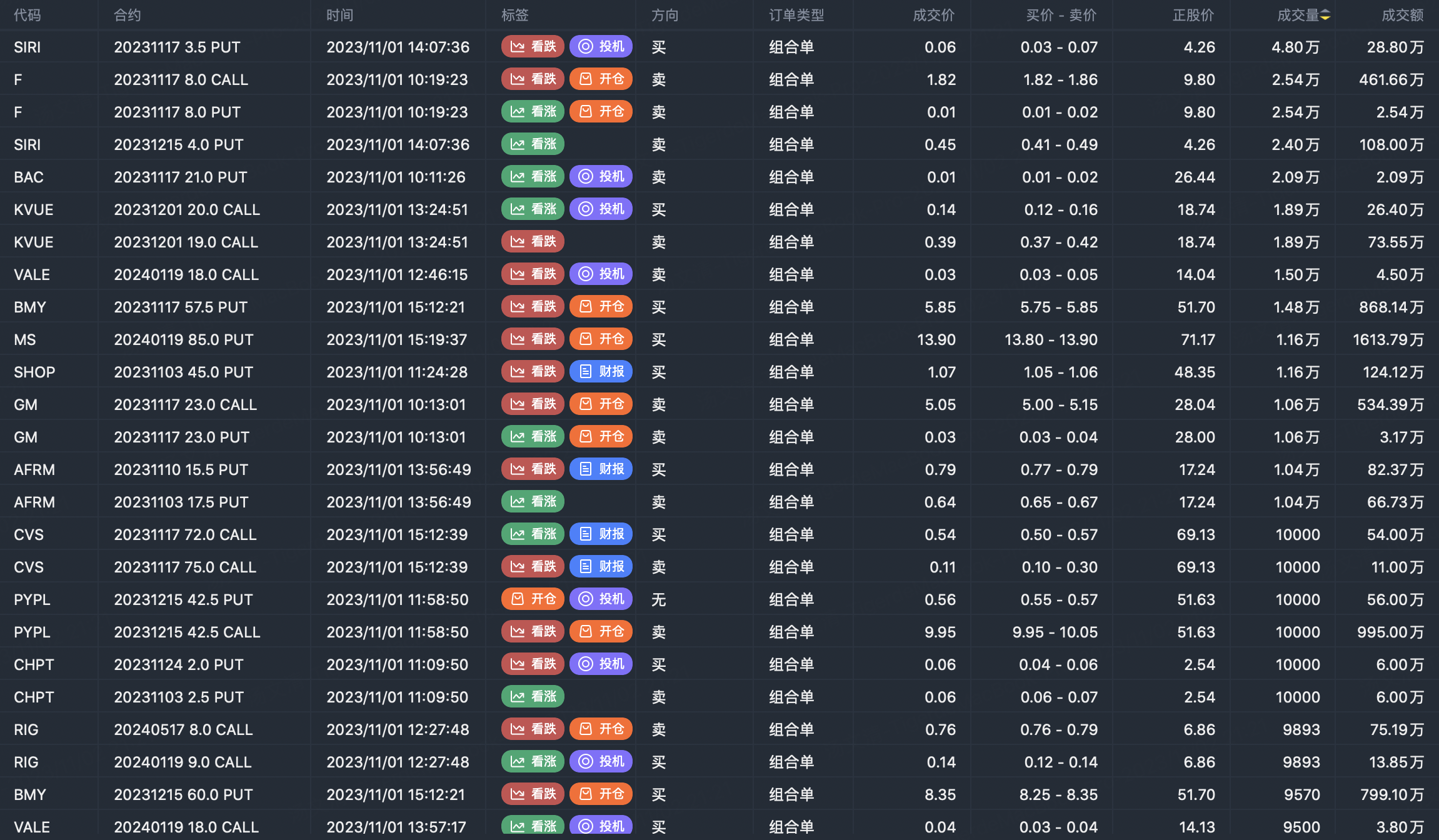Click the 组合单 cell on SHOP row
Image resolution: width=1439 pixels, height=840 pixels.
791,372
